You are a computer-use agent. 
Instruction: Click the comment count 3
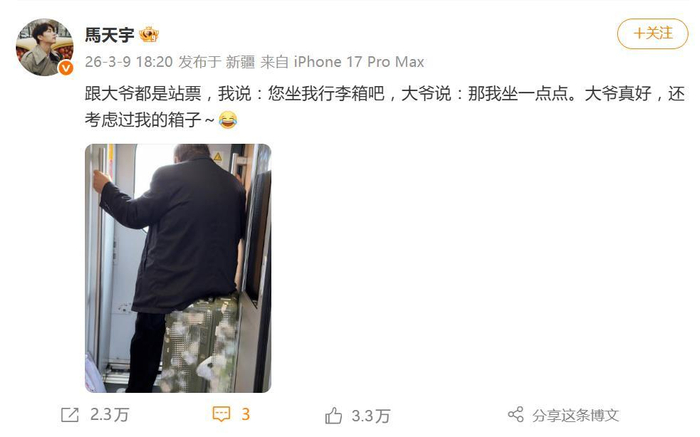[246, 414]
